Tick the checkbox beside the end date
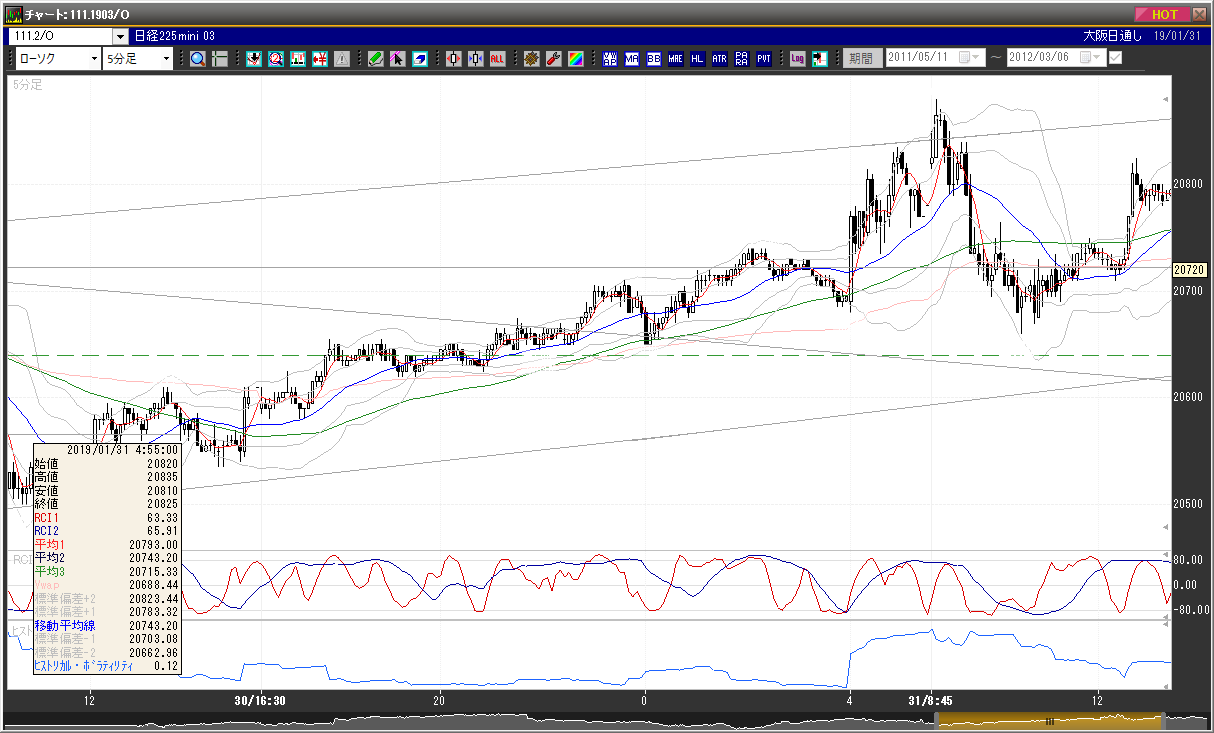Screen dimensions: 1214x733 (1115, 58)
